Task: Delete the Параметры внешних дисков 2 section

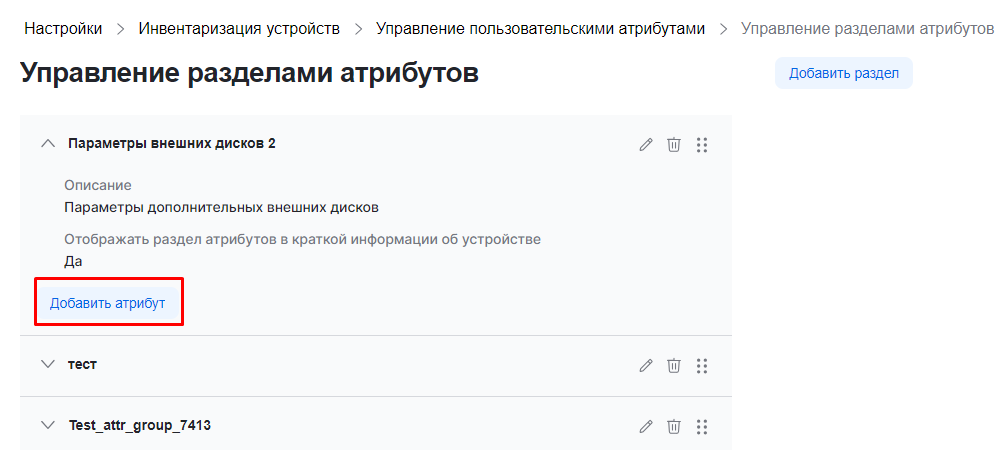Action: pos(674,145)
